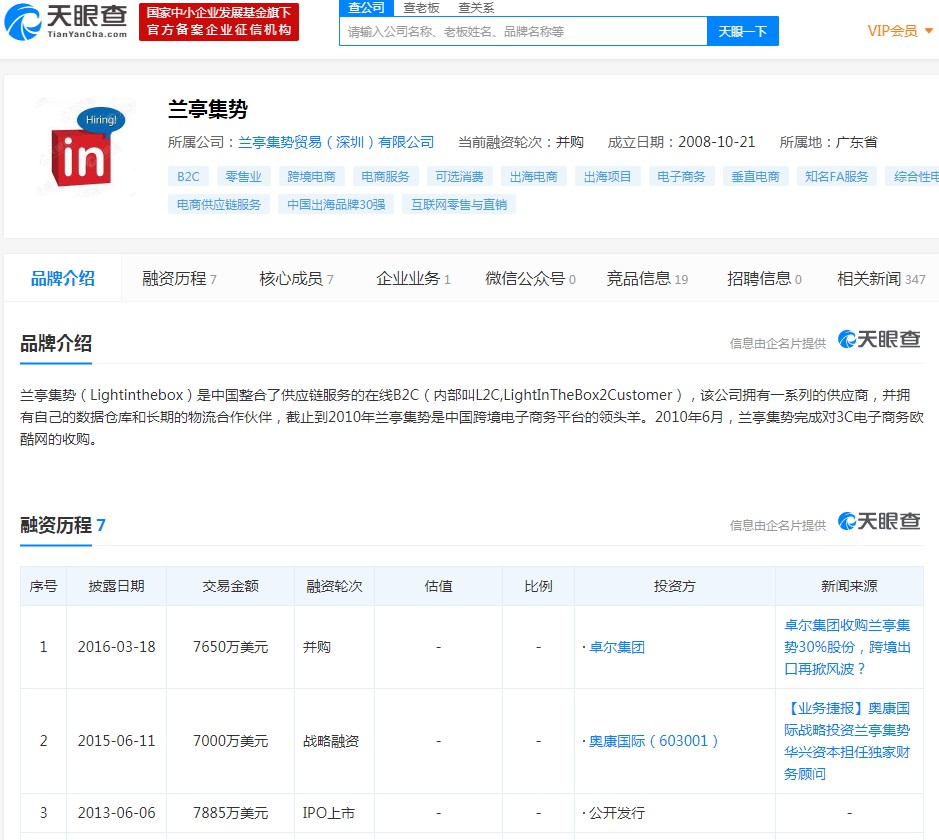The image size is (939, 840).
Task: Select the date cell 2013-06-06
Action: coord(116,813)
